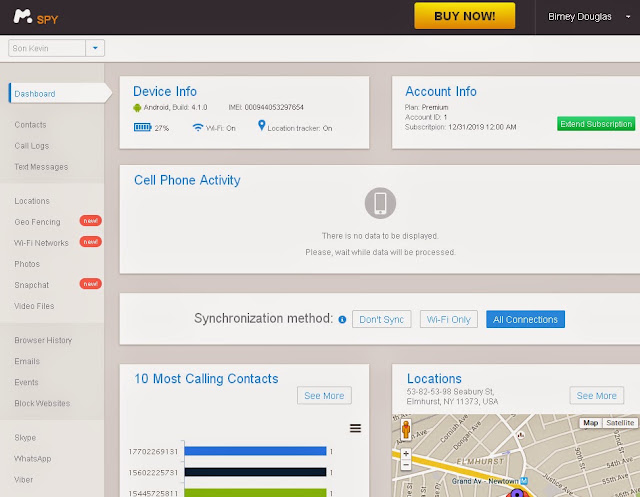Click the Device Info heading
The height and width of the screenshot is (497, 640).
(x=165, y=91)
